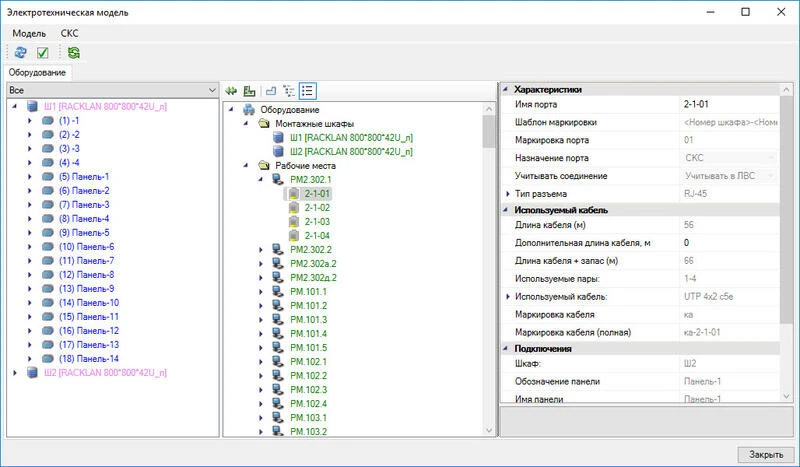Open the Модель menu

click(x=29, y=33)
